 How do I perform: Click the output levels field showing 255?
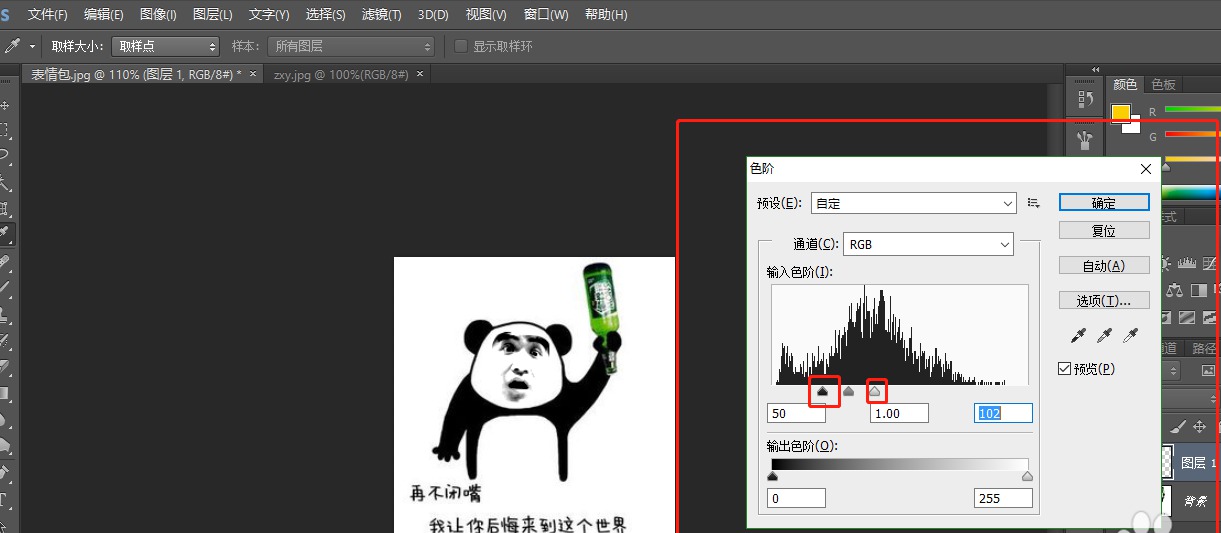click(x=1003, y=498)
